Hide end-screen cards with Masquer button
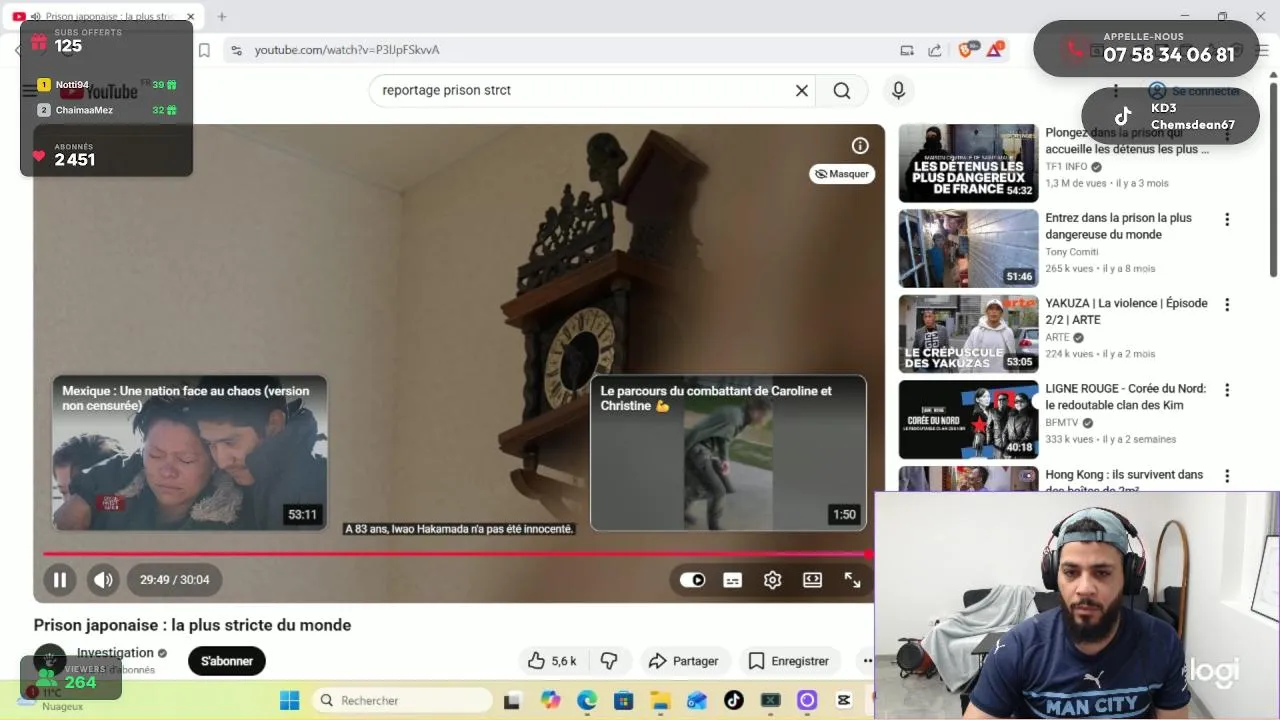1280x720 pixels. (842, 174)
